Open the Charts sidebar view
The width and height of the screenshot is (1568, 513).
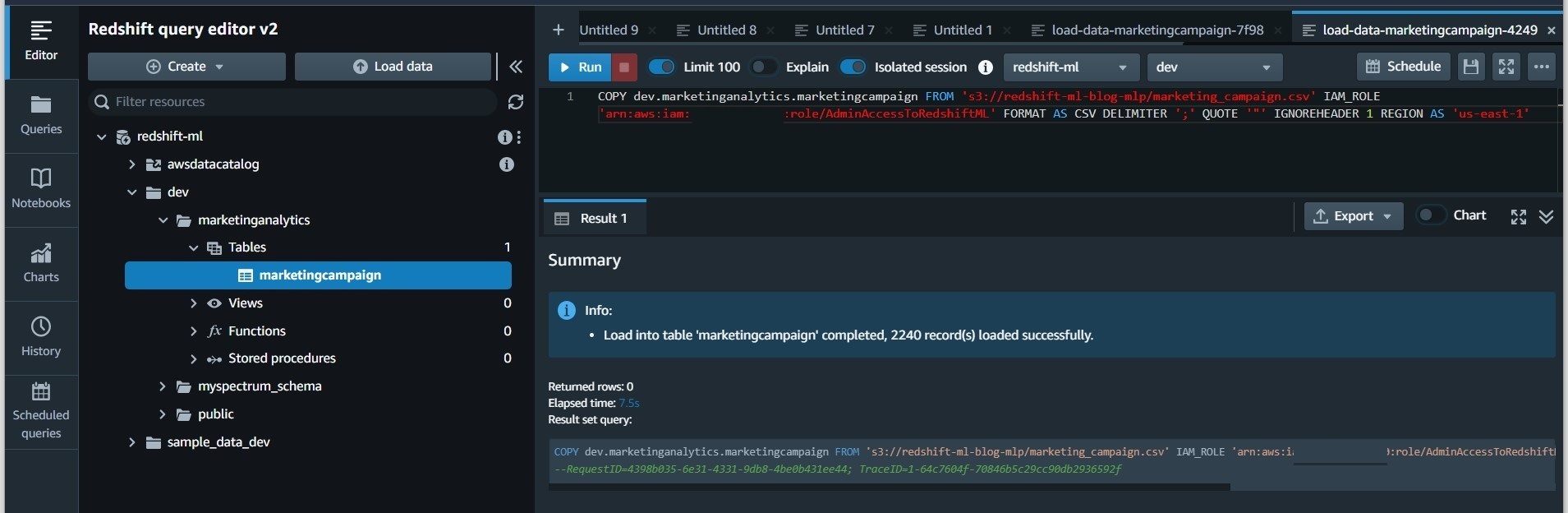click(x=41, y=264)
